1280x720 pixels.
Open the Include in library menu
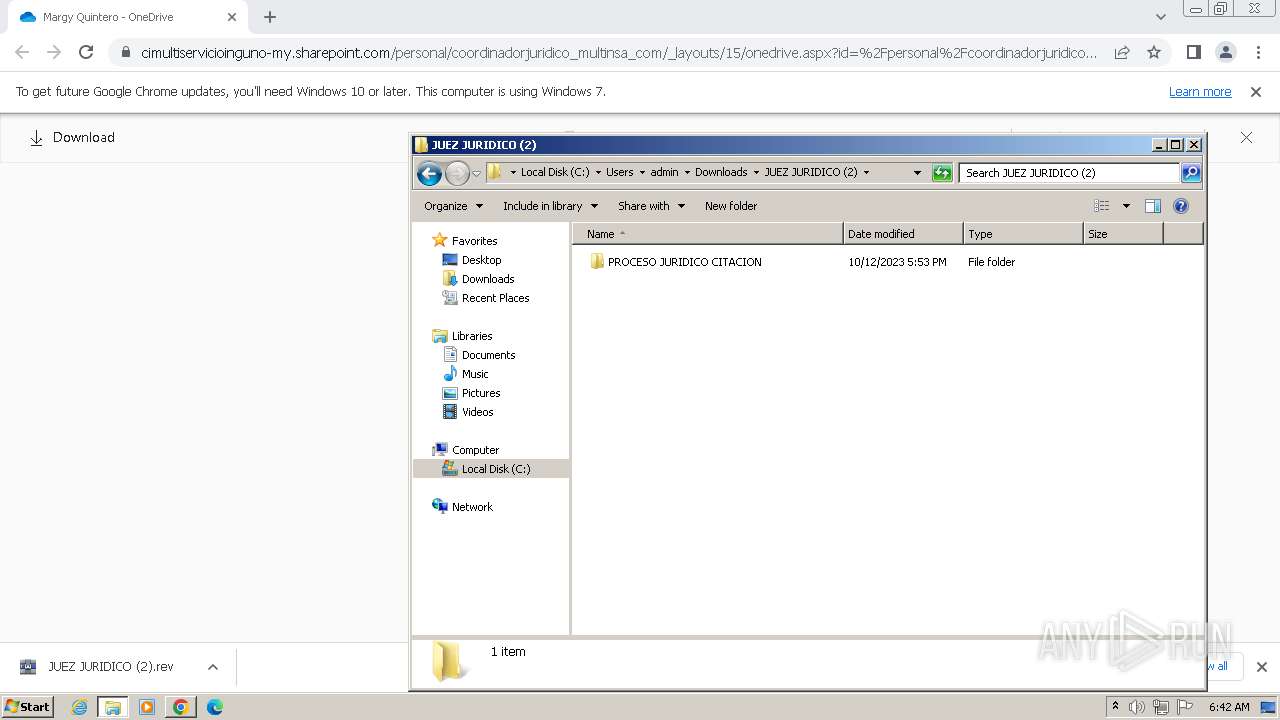(x=550, y=206)
